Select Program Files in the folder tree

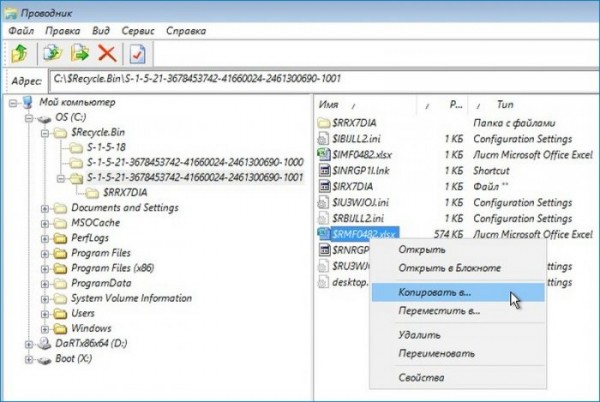pyautogui.click(x=101, y=253)
